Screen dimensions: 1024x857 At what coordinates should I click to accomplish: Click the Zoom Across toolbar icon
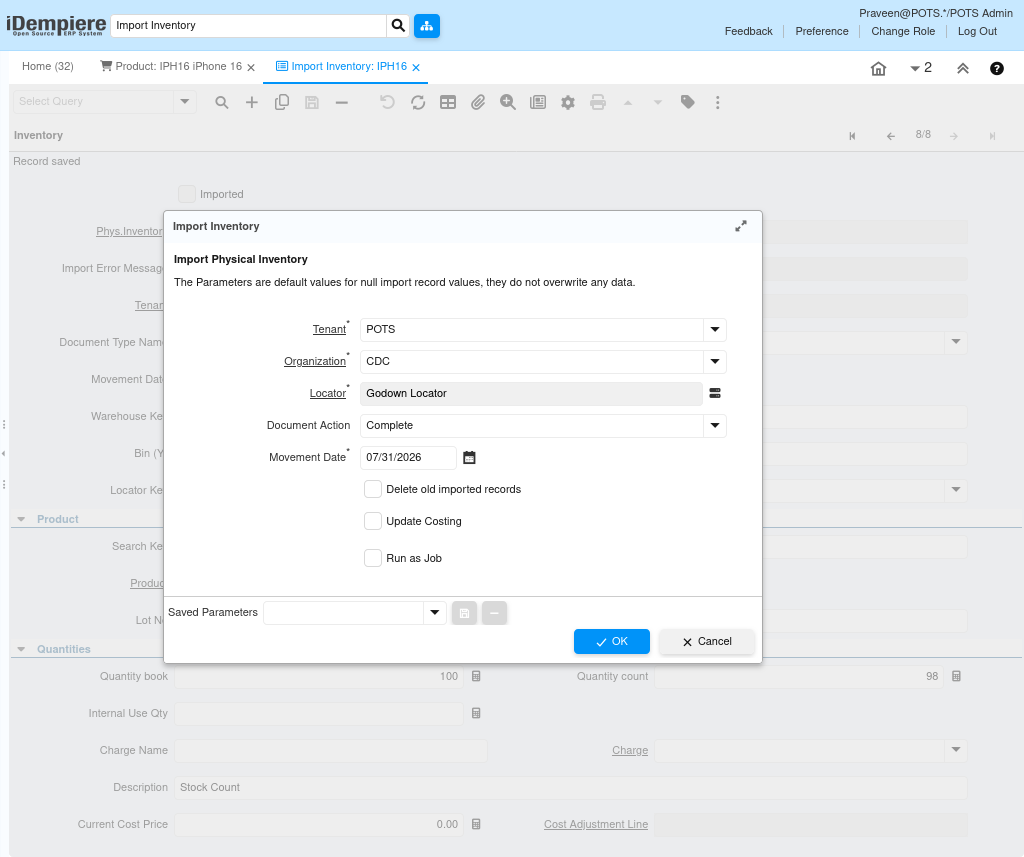[508, 103]
